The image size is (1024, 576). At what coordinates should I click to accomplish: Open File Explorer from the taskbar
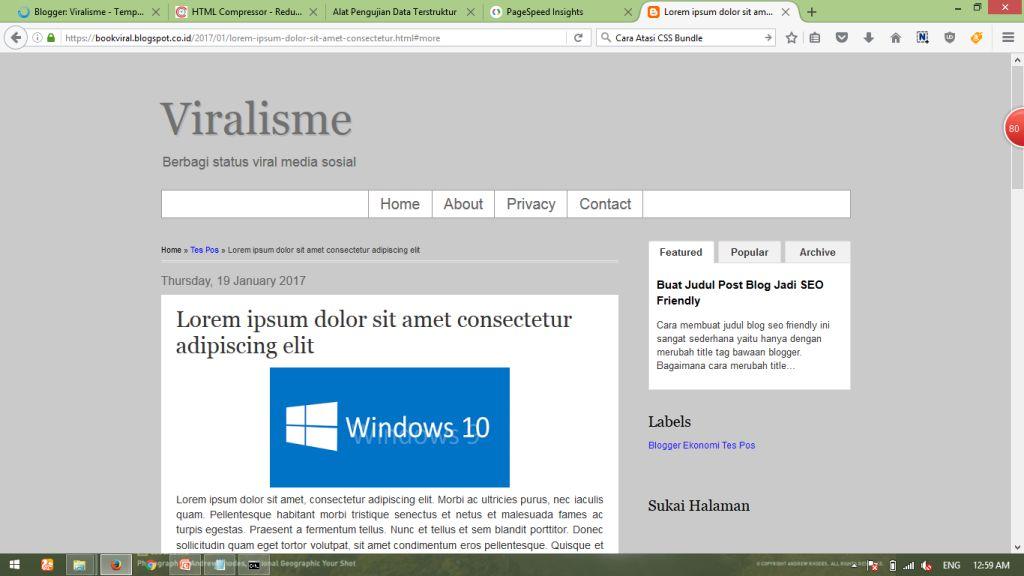click(80, 565)
